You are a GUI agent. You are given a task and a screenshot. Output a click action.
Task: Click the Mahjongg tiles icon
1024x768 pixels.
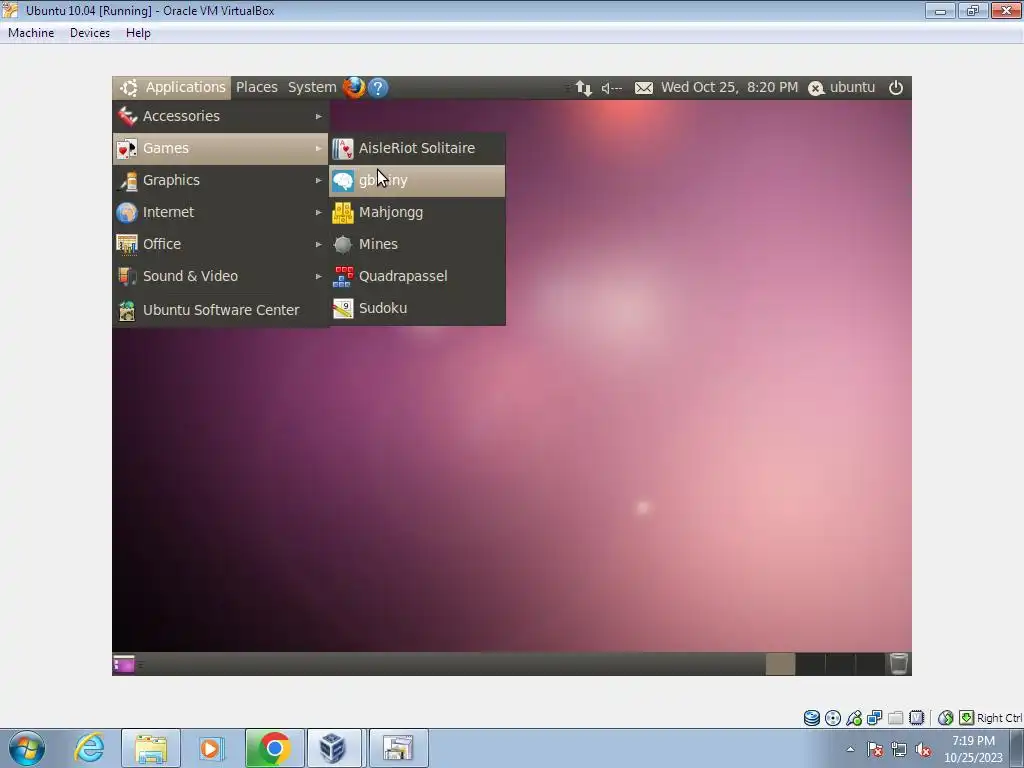point(342,213)
